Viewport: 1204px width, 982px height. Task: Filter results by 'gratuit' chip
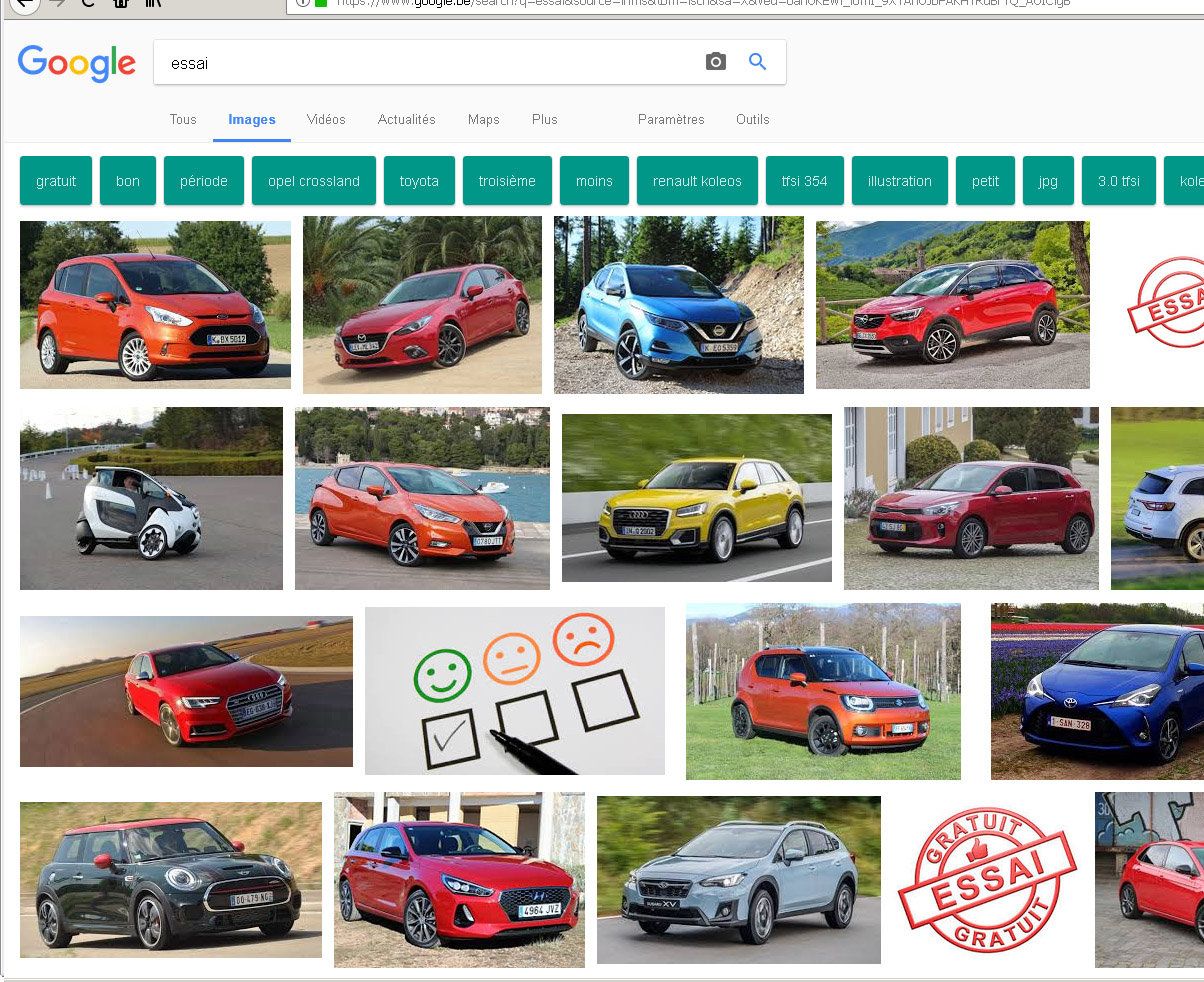(56, 181)
